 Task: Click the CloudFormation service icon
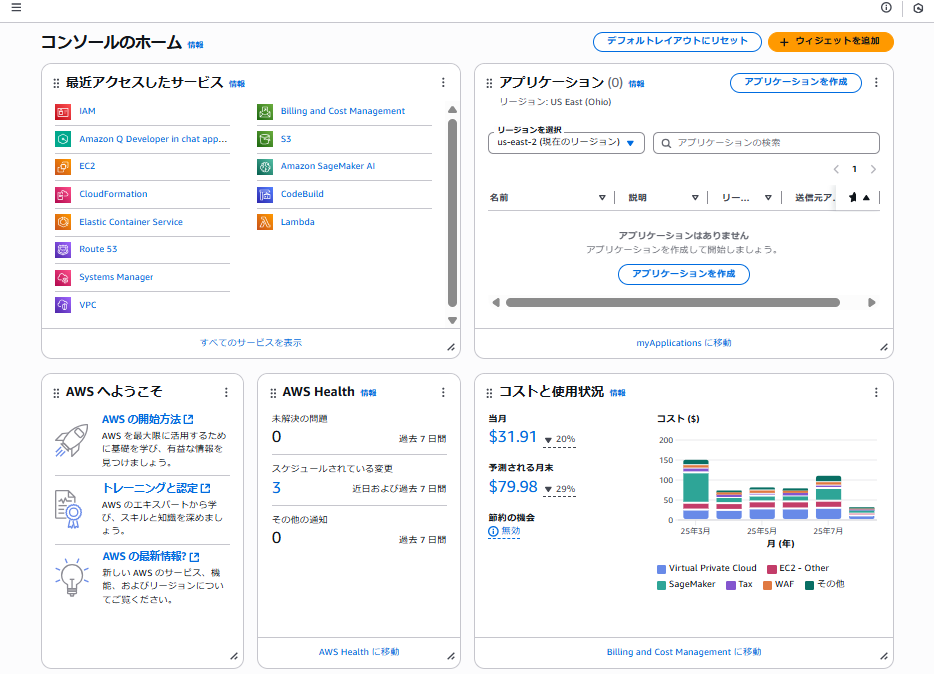[x=63, y=194]
